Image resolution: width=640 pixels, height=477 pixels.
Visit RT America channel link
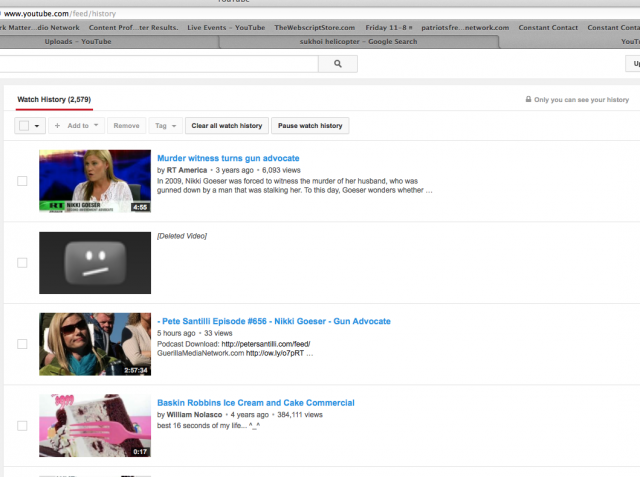coord(187,170)
